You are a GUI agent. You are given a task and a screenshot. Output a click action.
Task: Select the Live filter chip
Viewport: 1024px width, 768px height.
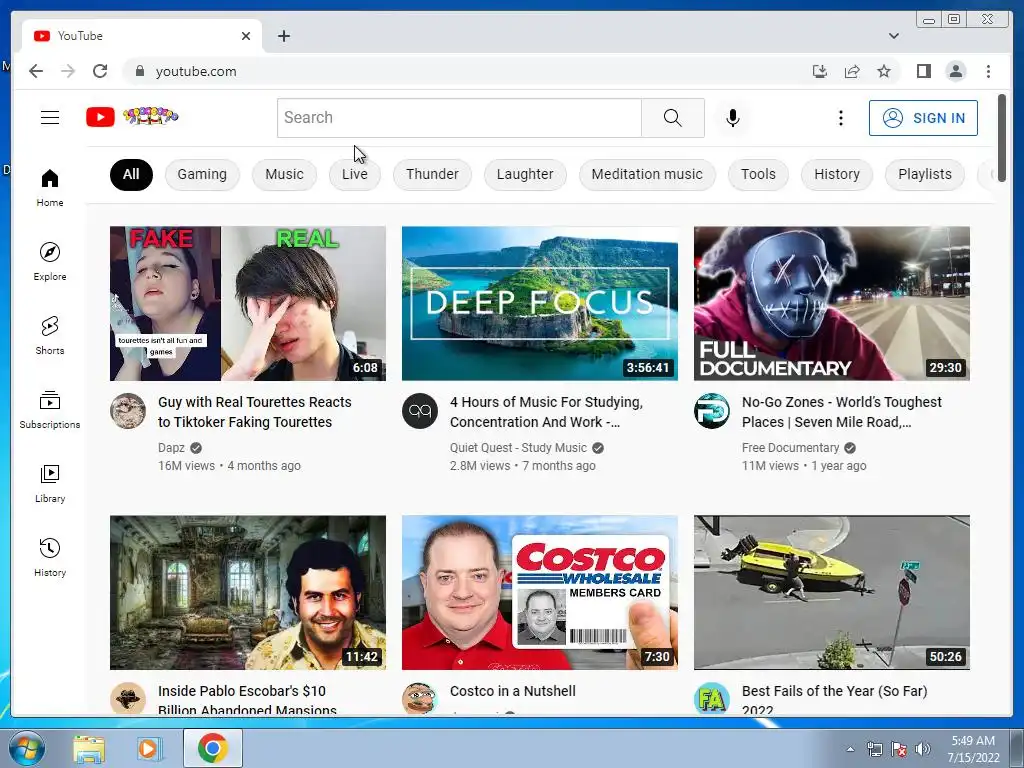[355, 174]
